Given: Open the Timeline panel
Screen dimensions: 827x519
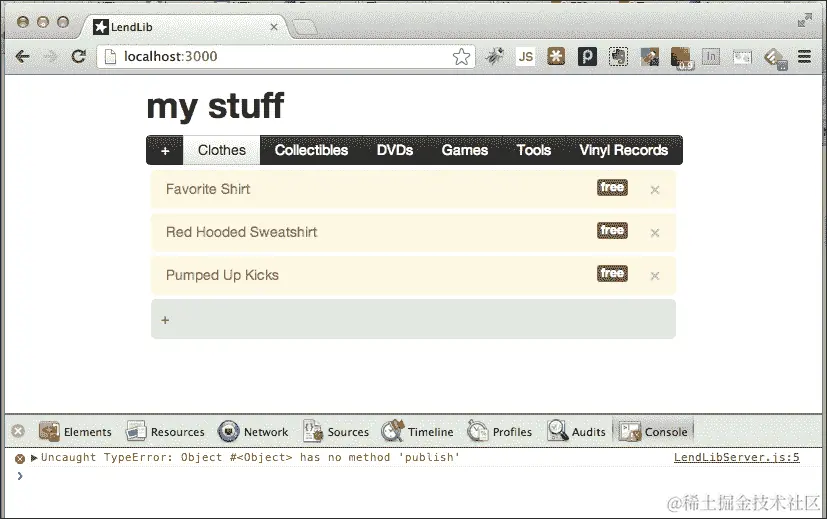Looking at the screenshot, I should [417, 431].
